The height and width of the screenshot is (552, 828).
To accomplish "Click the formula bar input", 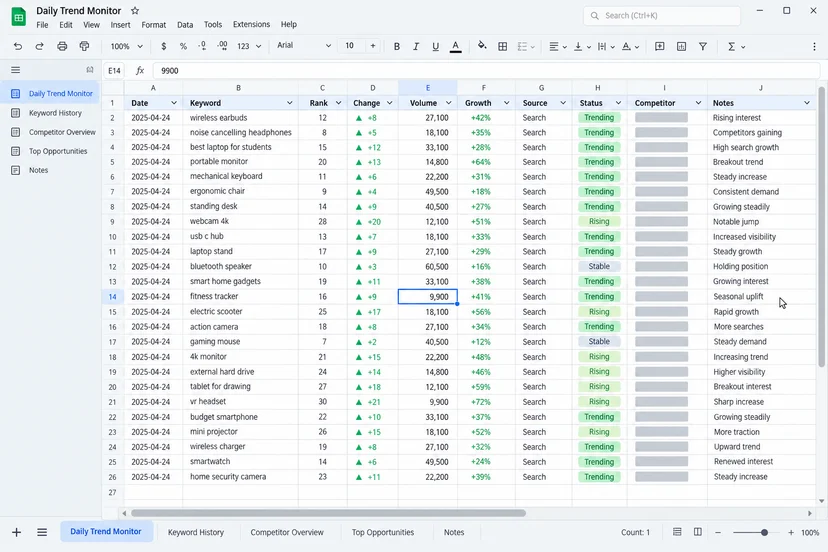I will click(486, 70).
